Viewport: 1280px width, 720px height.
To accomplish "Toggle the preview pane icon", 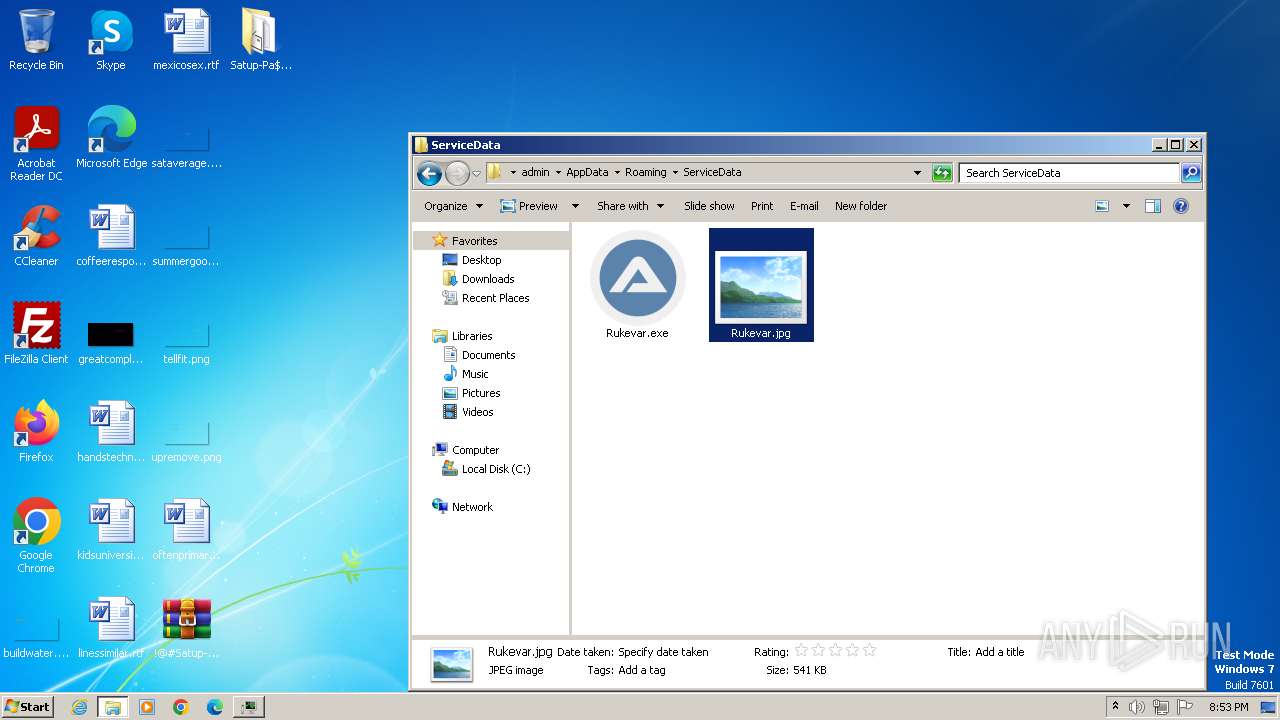I will pyautogui.click(x=1153, y=206).
